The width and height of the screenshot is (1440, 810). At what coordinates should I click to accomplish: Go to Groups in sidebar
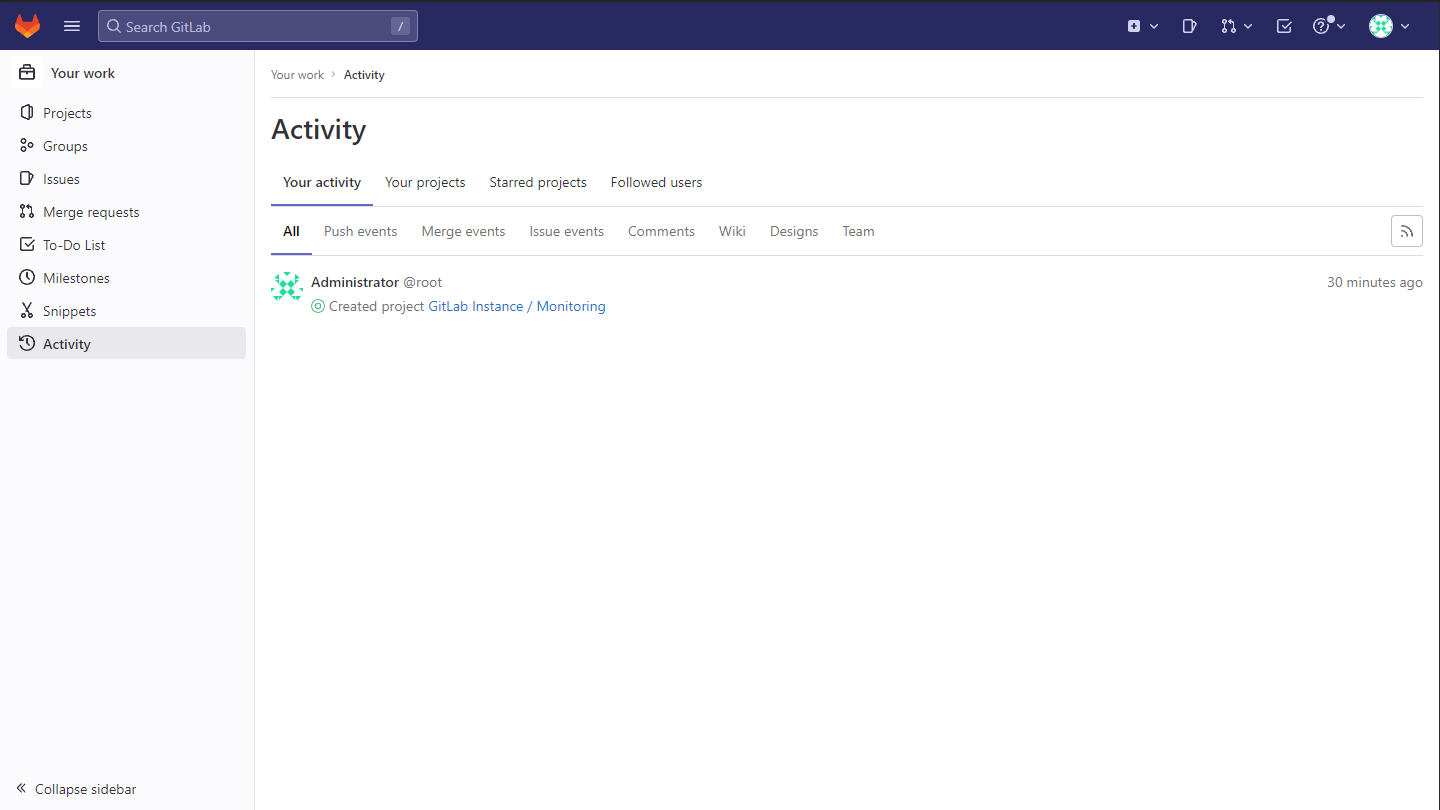click(x=126, y=146)
